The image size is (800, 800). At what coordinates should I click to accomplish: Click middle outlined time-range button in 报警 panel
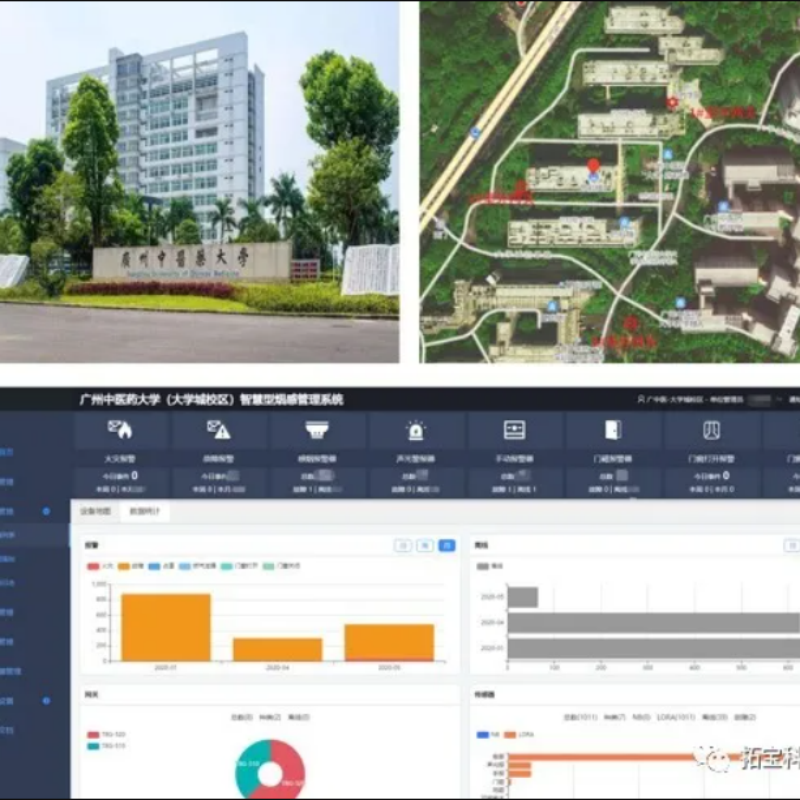tap(425, 545)
